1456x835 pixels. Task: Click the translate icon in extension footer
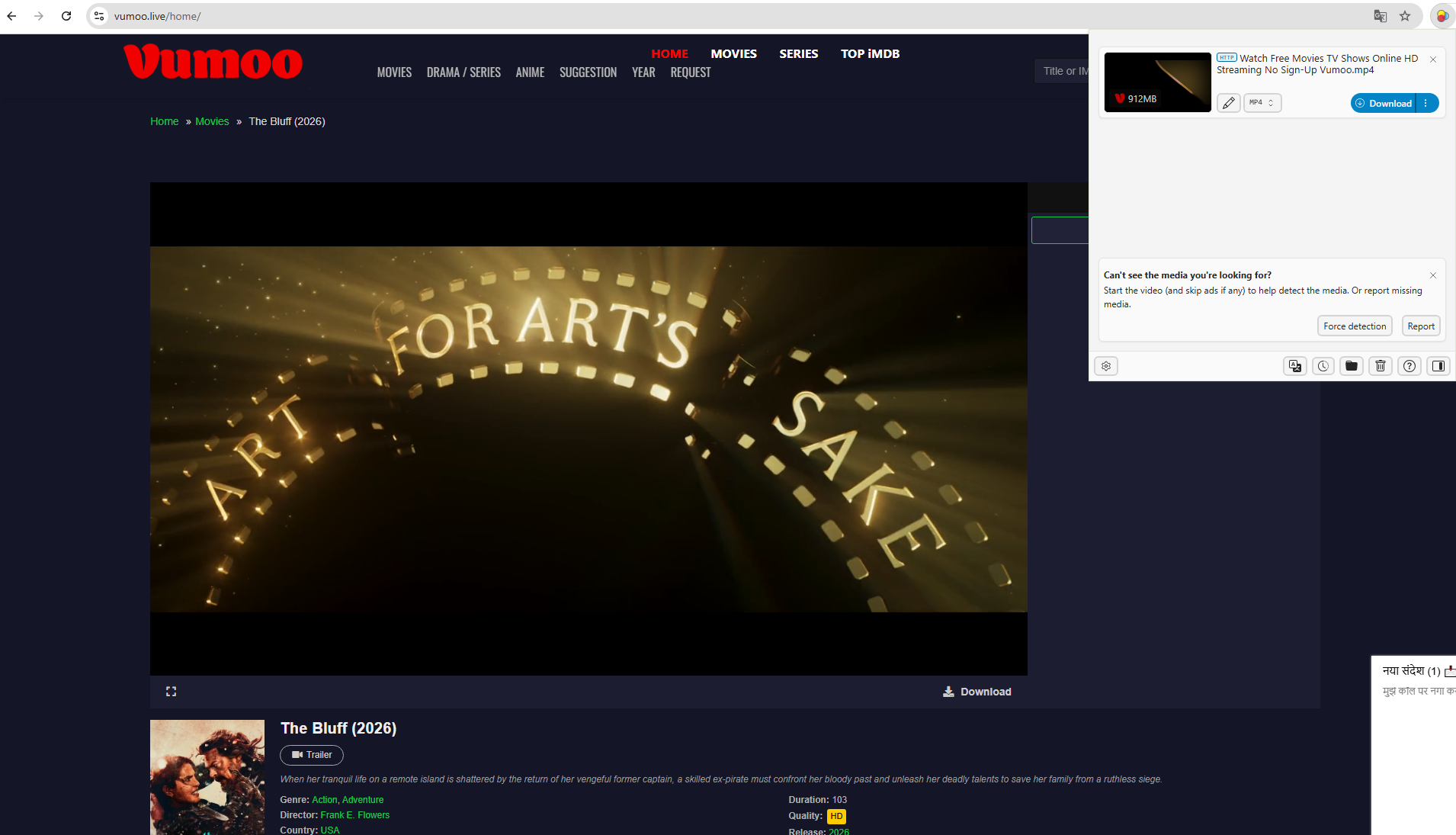(1294, 366)
